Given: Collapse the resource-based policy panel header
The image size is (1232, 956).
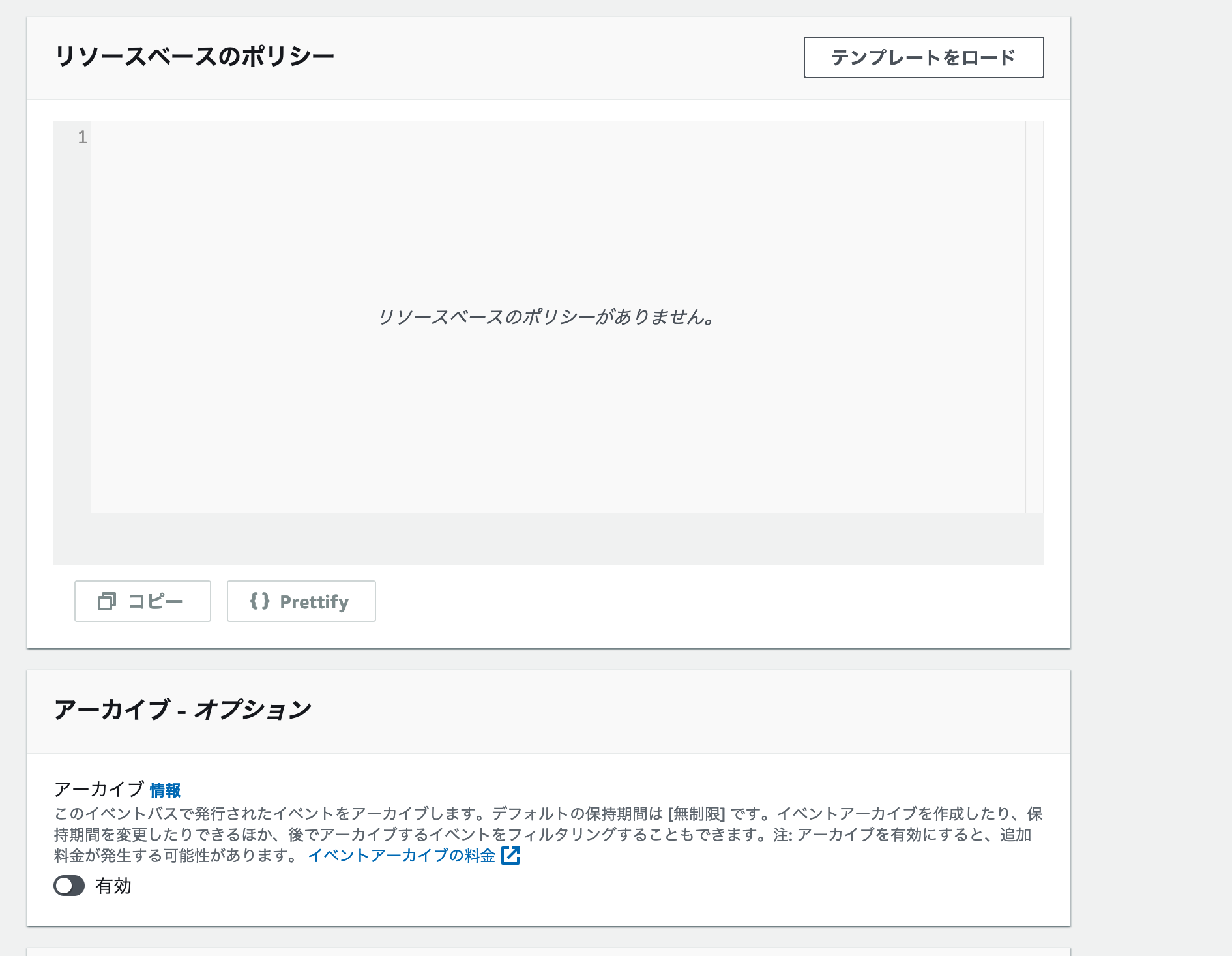Looking at the screenshot, I should pyautogui.click(x=196, y=56).
